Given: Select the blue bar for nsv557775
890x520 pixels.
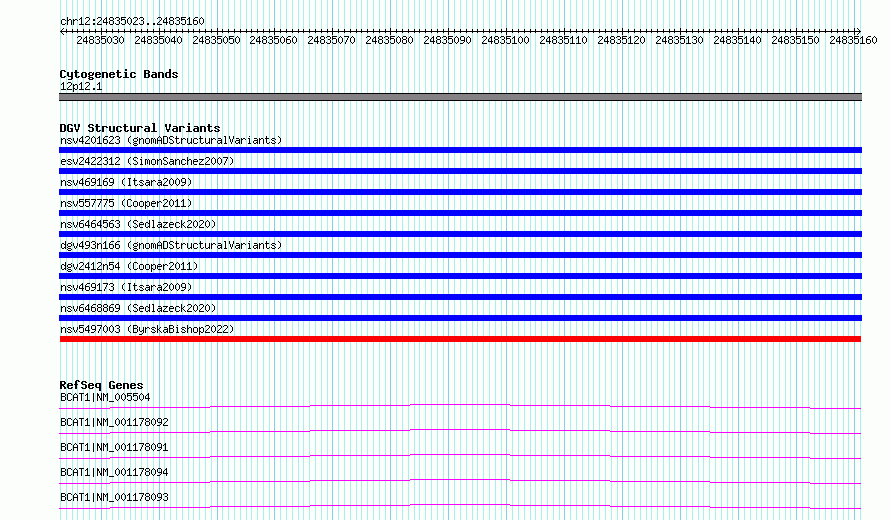Looking at the screenshot, I should point(460,213).
